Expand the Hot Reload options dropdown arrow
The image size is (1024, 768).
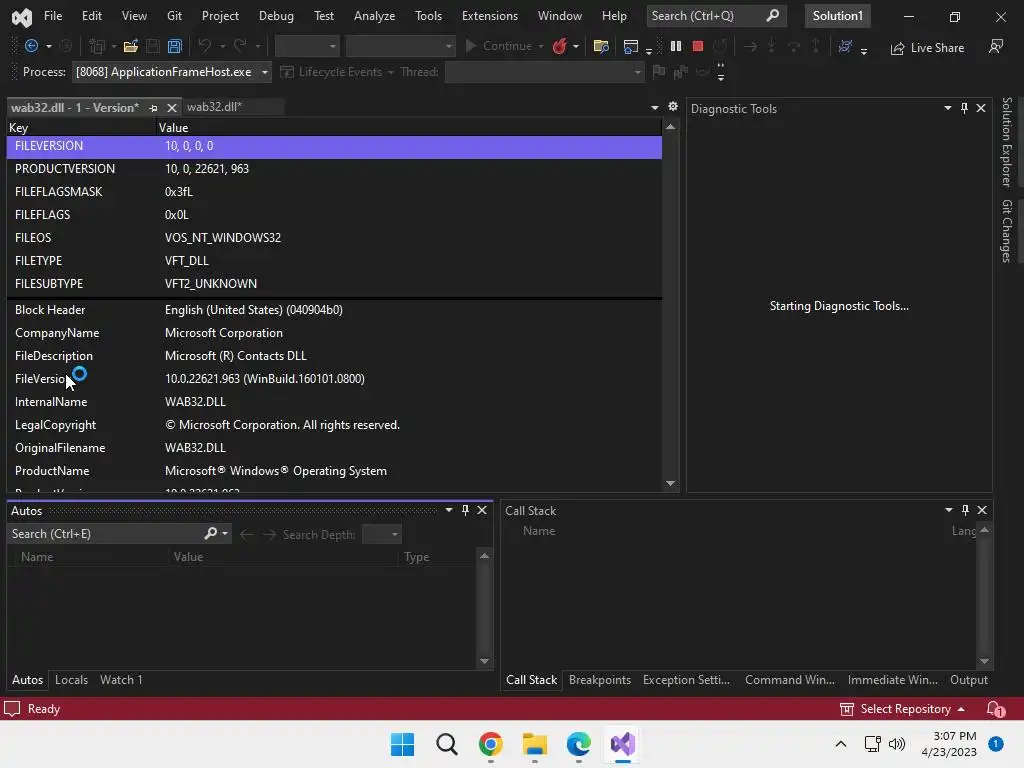click(576, 46)
